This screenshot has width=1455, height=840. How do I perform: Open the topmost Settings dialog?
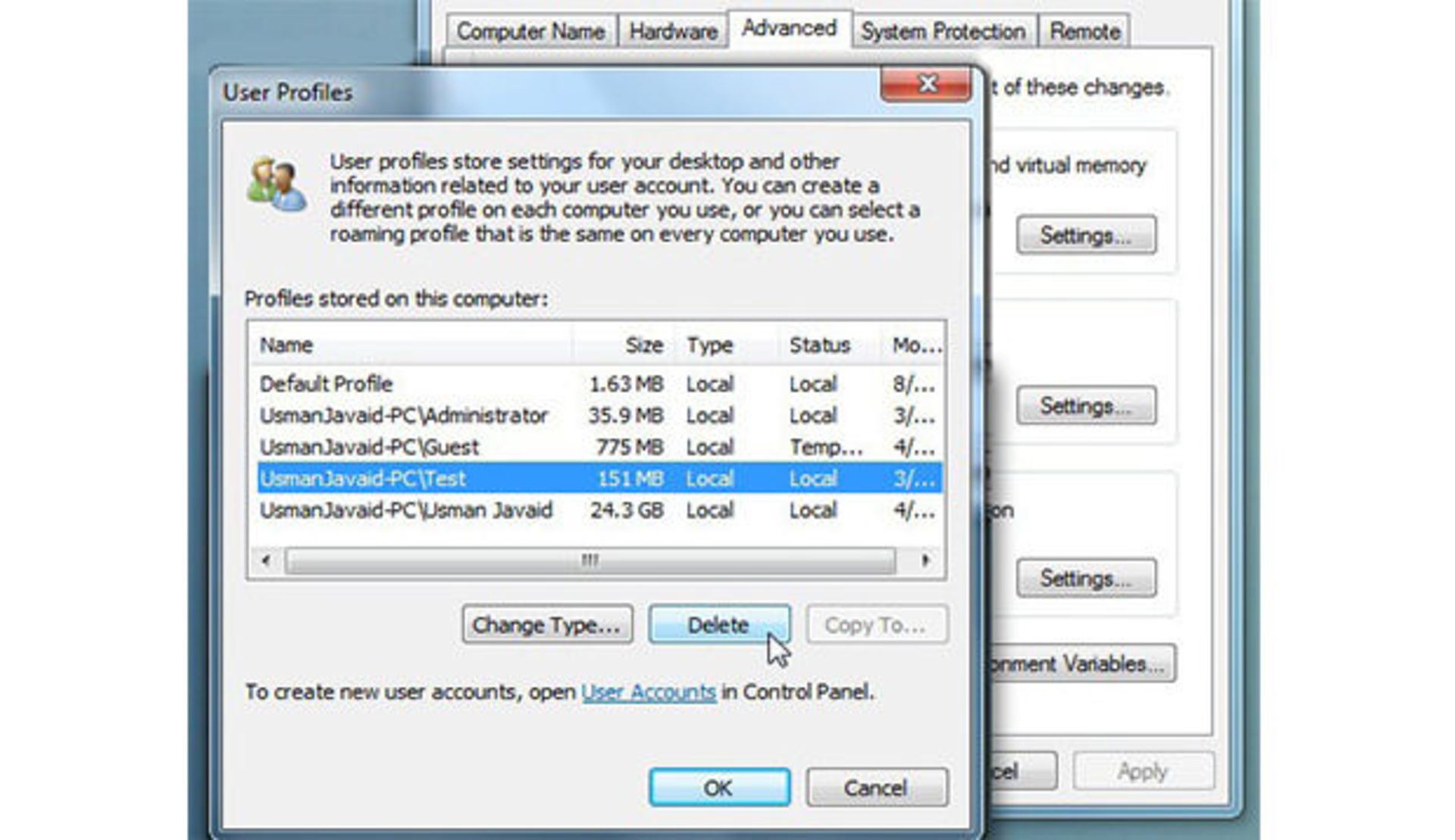click(1086, 235)
